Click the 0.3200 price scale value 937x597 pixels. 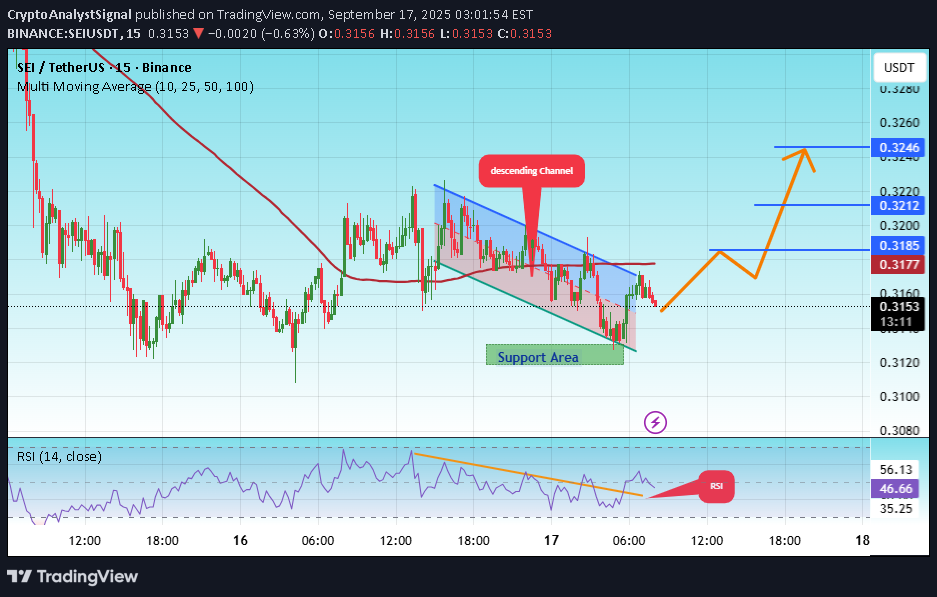tap(899, 226)
